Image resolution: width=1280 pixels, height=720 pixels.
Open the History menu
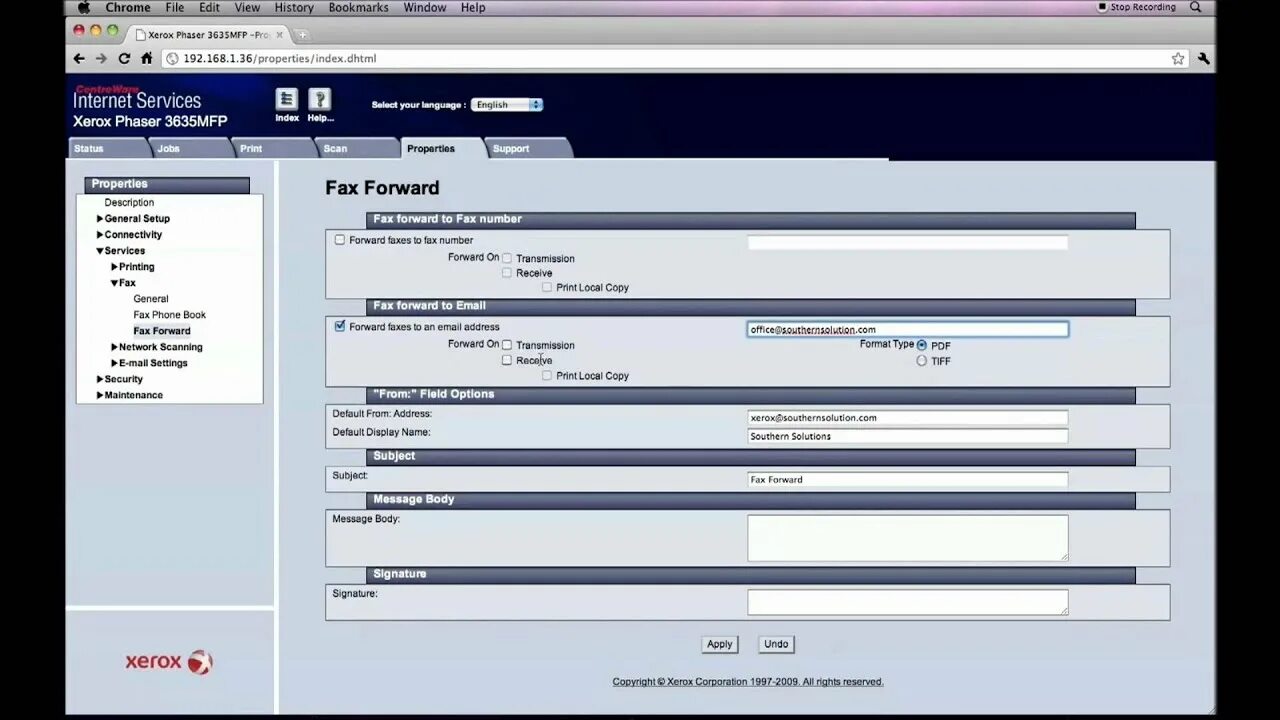point(294,7)
